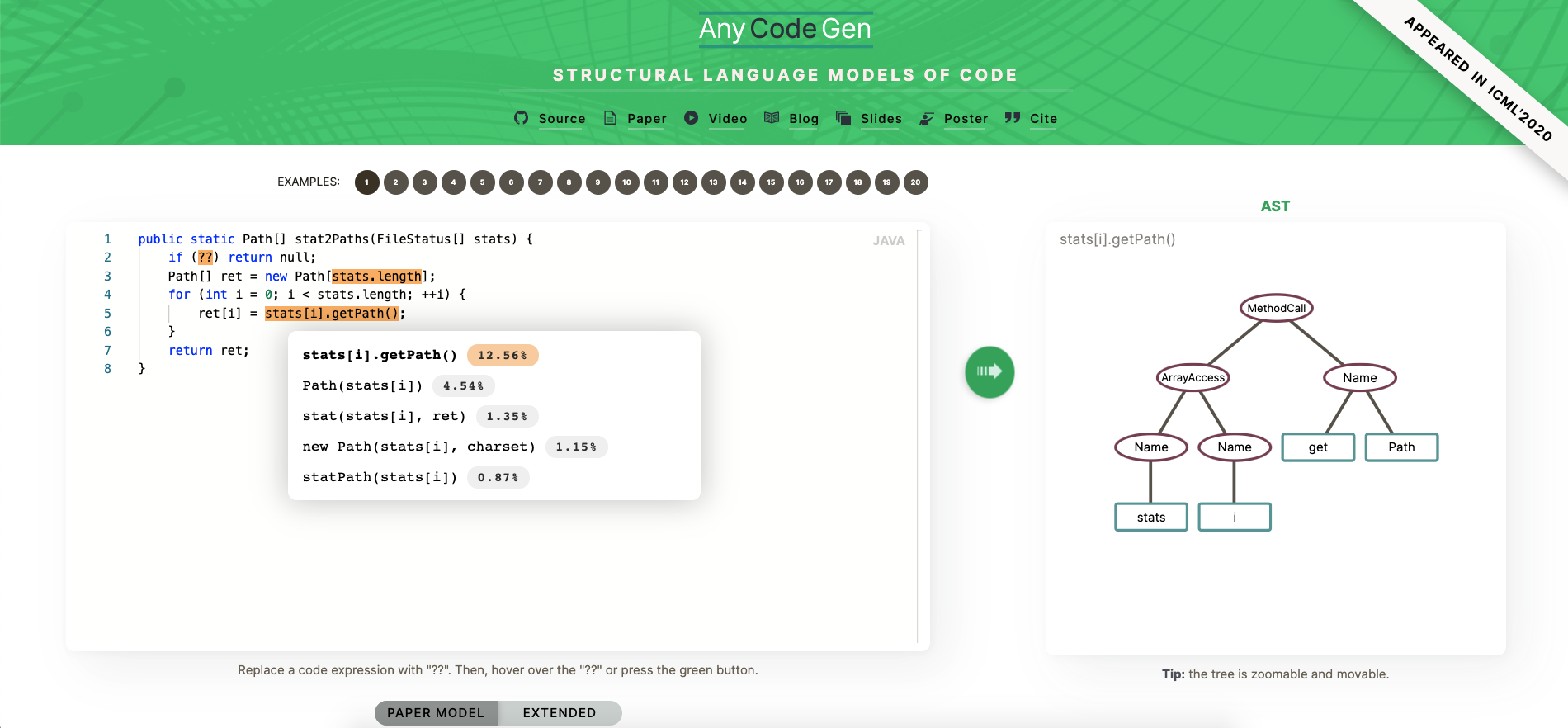
Task: Click the ?? placeholder in the code
Action: coord(205,258)
